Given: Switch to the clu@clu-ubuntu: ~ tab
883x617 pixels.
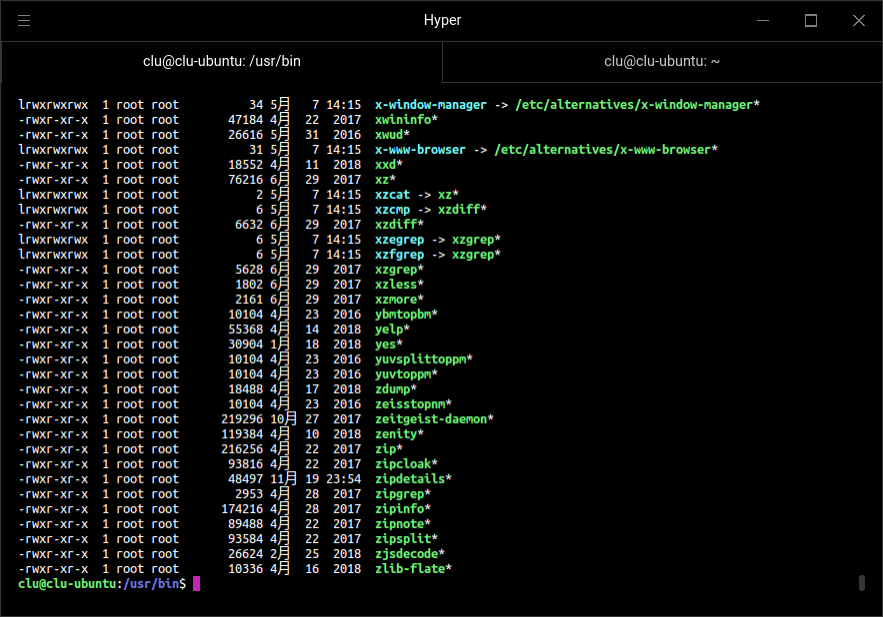Looking at the screenshot, I should [x=661, y=61].
